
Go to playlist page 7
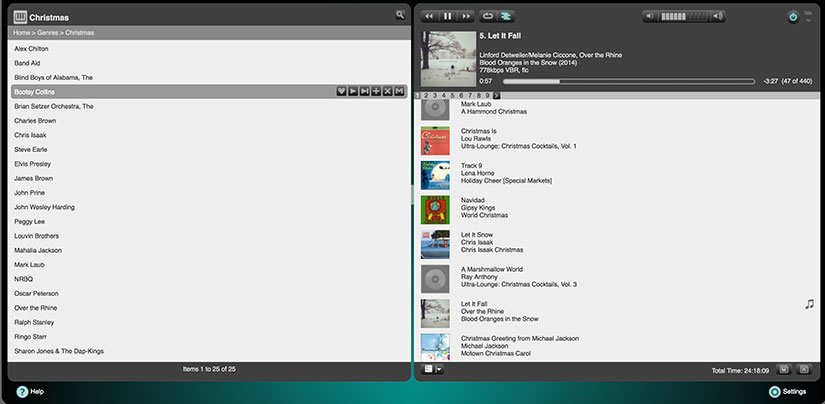click(x=470, y=96)
